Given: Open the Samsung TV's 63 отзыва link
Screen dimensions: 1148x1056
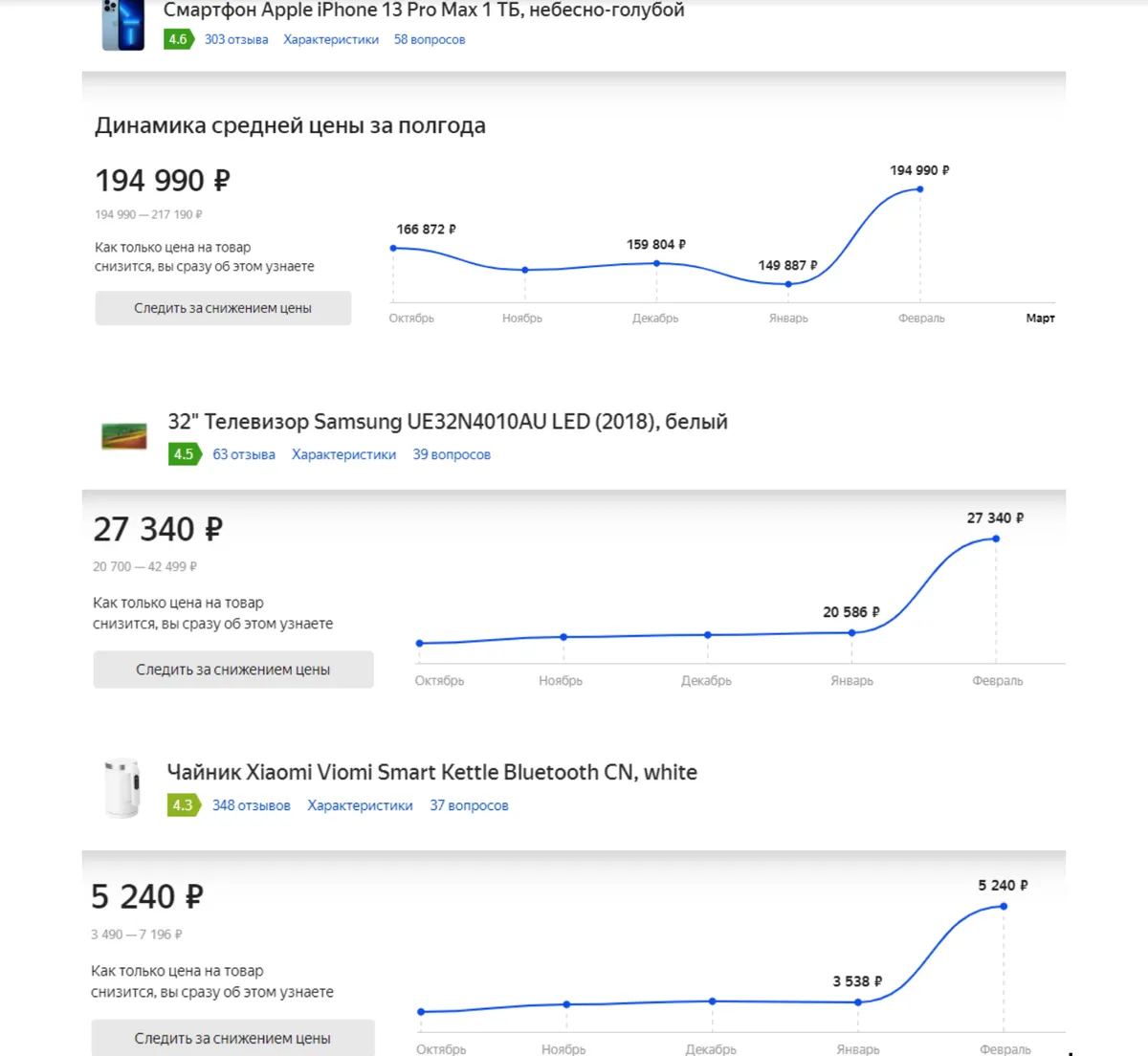Looking at the screenshot, I should pyautogui.click(x=244, y=454).
